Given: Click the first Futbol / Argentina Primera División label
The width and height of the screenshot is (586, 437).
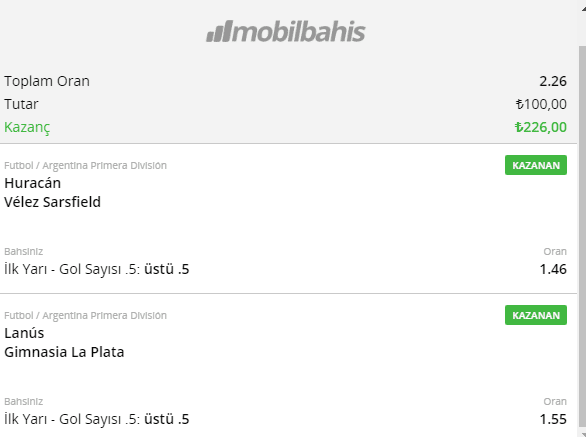Looking at the screenshot, I should click(85, 166).
